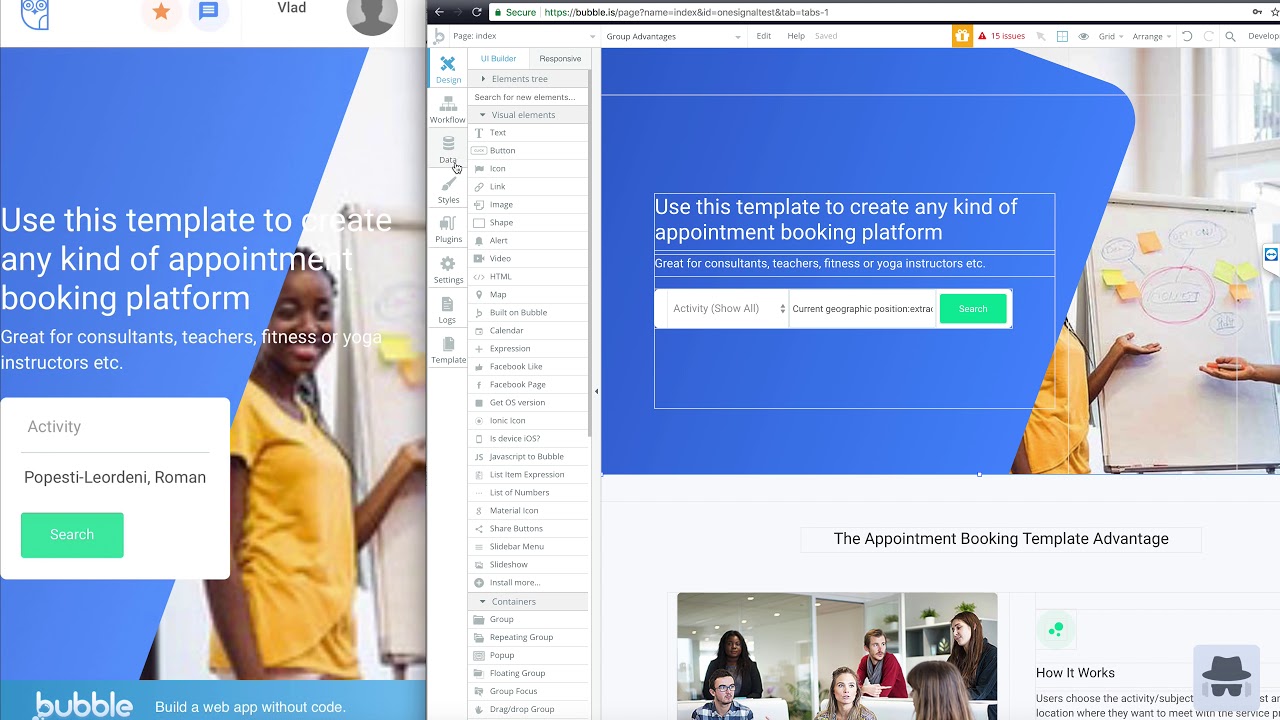Open the Help menu
The width and height of the screenshot is (1280, 720).
(x=796, y=36)
